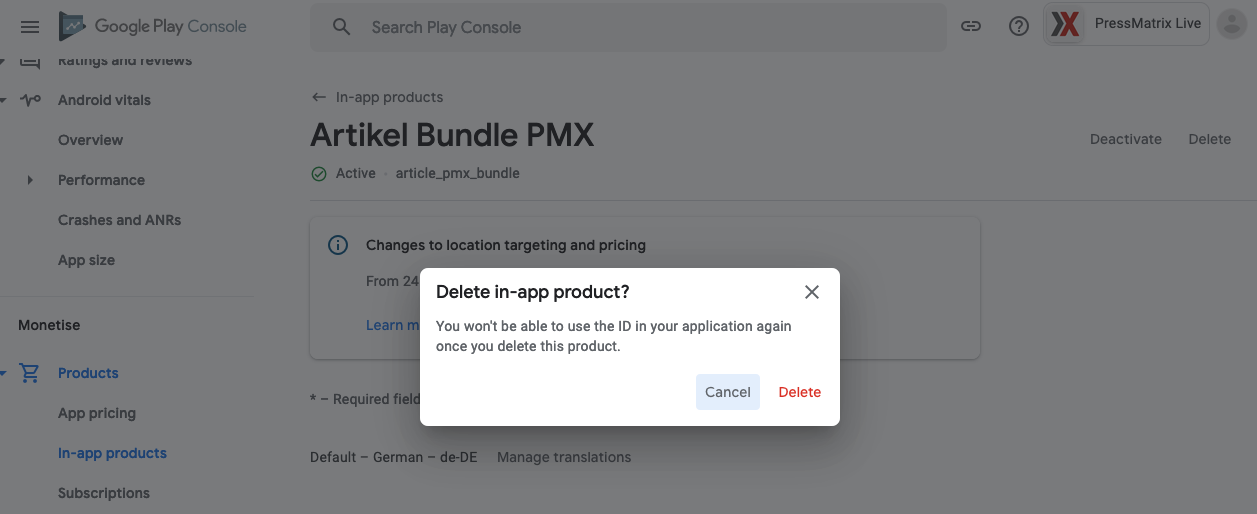
Task: Expand the Performance tree item
Action: click(x=30, y=180)
